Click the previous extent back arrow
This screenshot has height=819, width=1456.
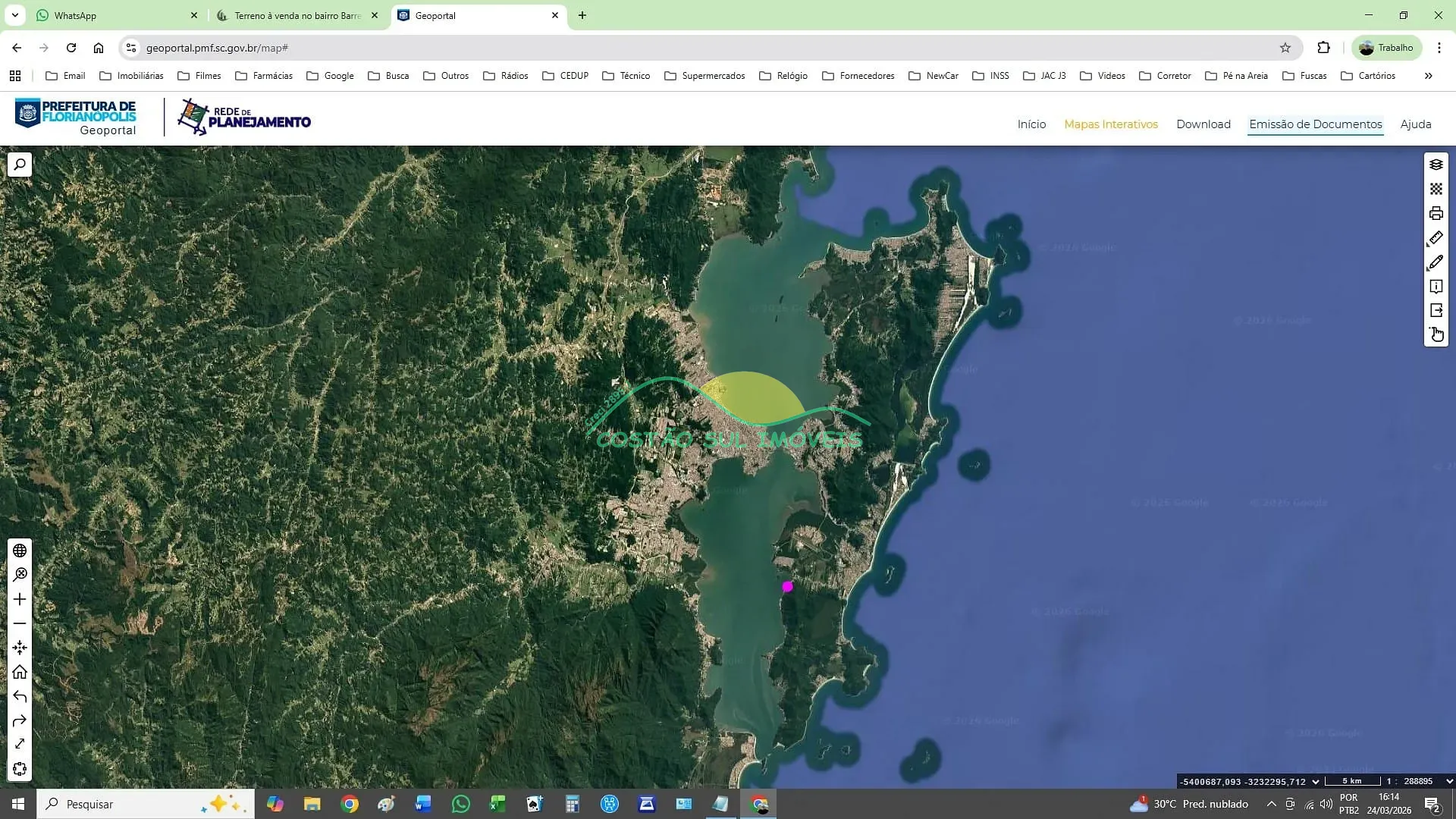pyautogui.click(x=20, y=696)
